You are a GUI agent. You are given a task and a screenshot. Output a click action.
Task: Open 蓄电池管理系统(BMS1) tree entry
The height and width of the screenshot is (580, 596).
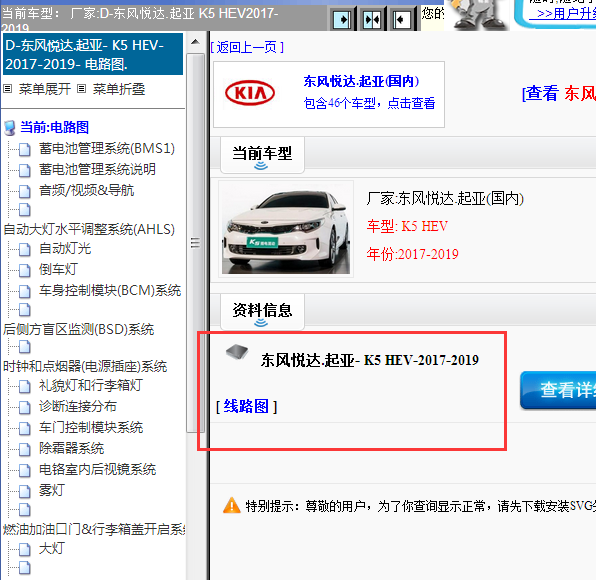pos(107,148)
